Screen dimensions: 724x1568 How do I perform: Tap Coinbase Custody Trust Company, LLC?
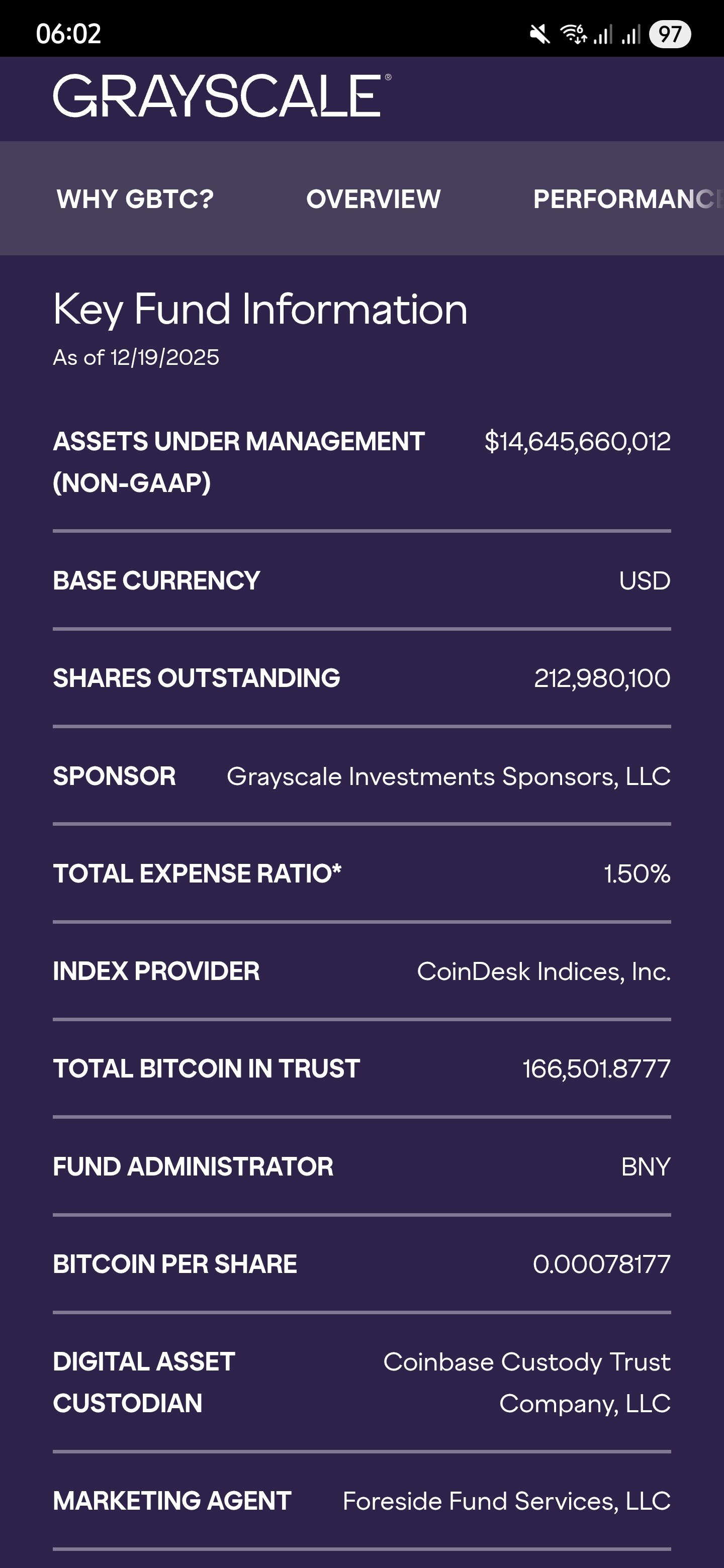click(x=527, y=1383)
